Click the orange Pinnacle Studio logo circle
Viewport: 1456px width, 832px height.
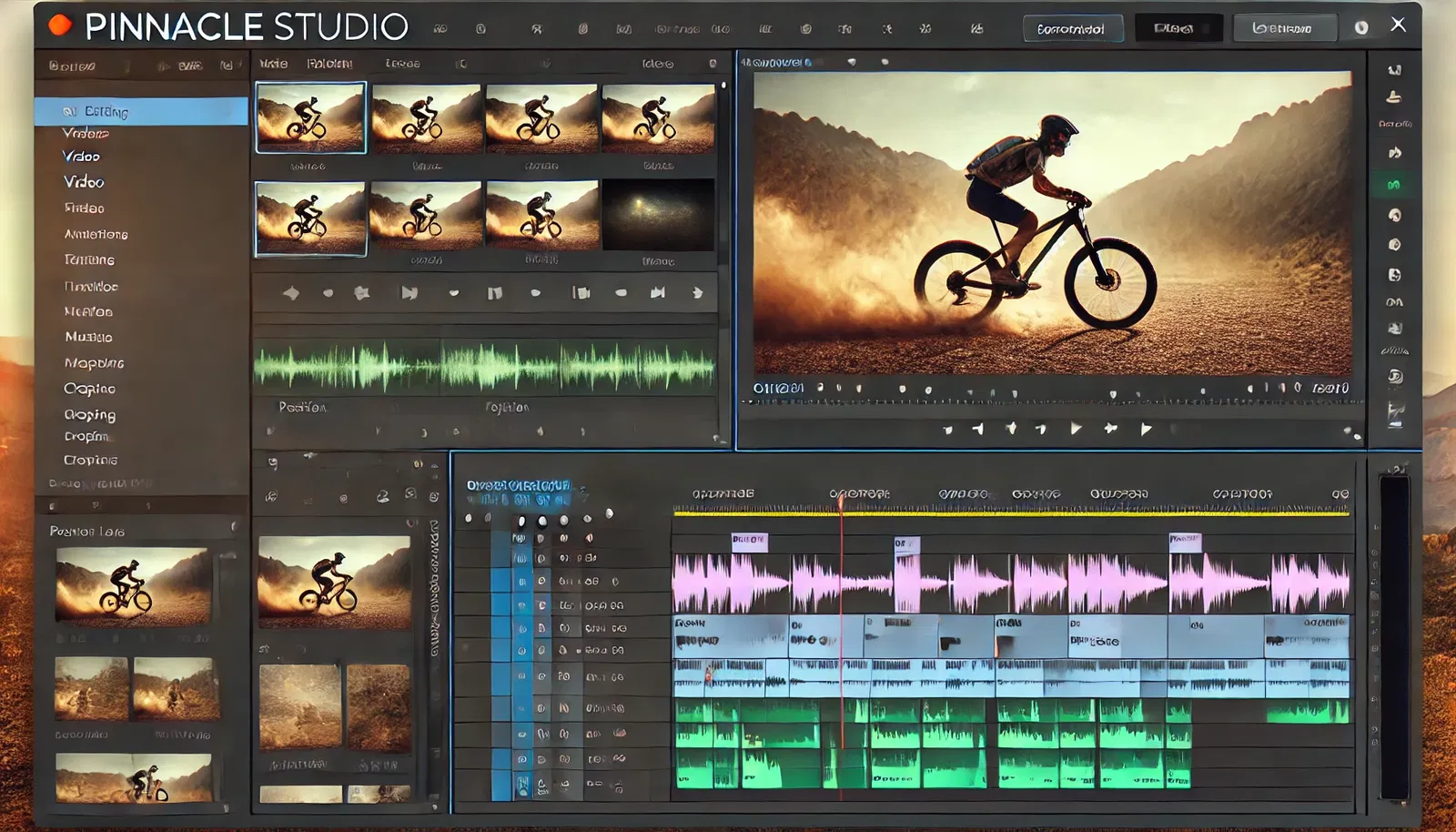[x=60, y=25]
